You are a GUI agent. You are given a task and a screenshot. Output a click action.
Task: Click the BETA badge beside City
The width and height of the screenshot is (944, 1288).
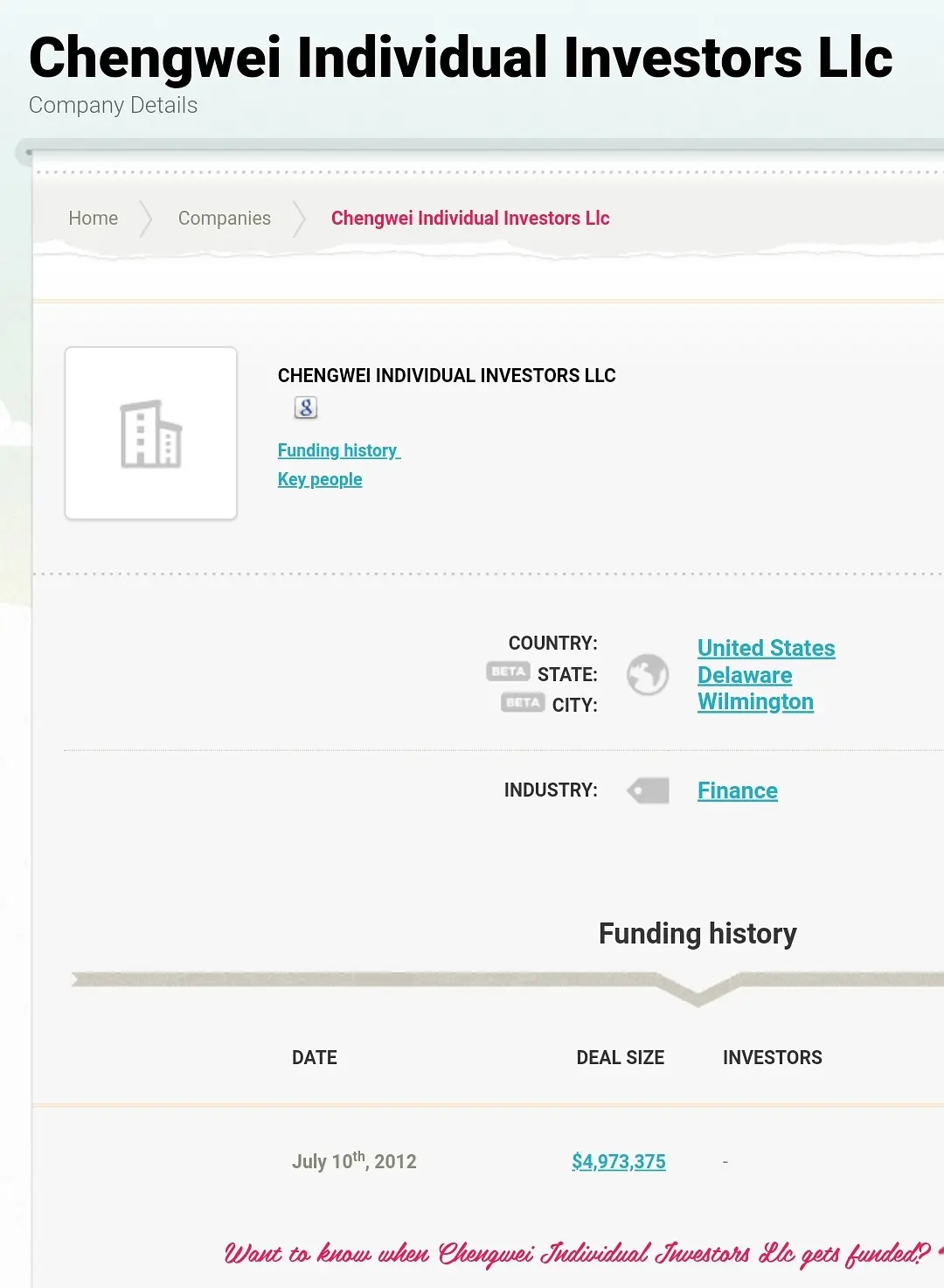(x=522, y=702)
